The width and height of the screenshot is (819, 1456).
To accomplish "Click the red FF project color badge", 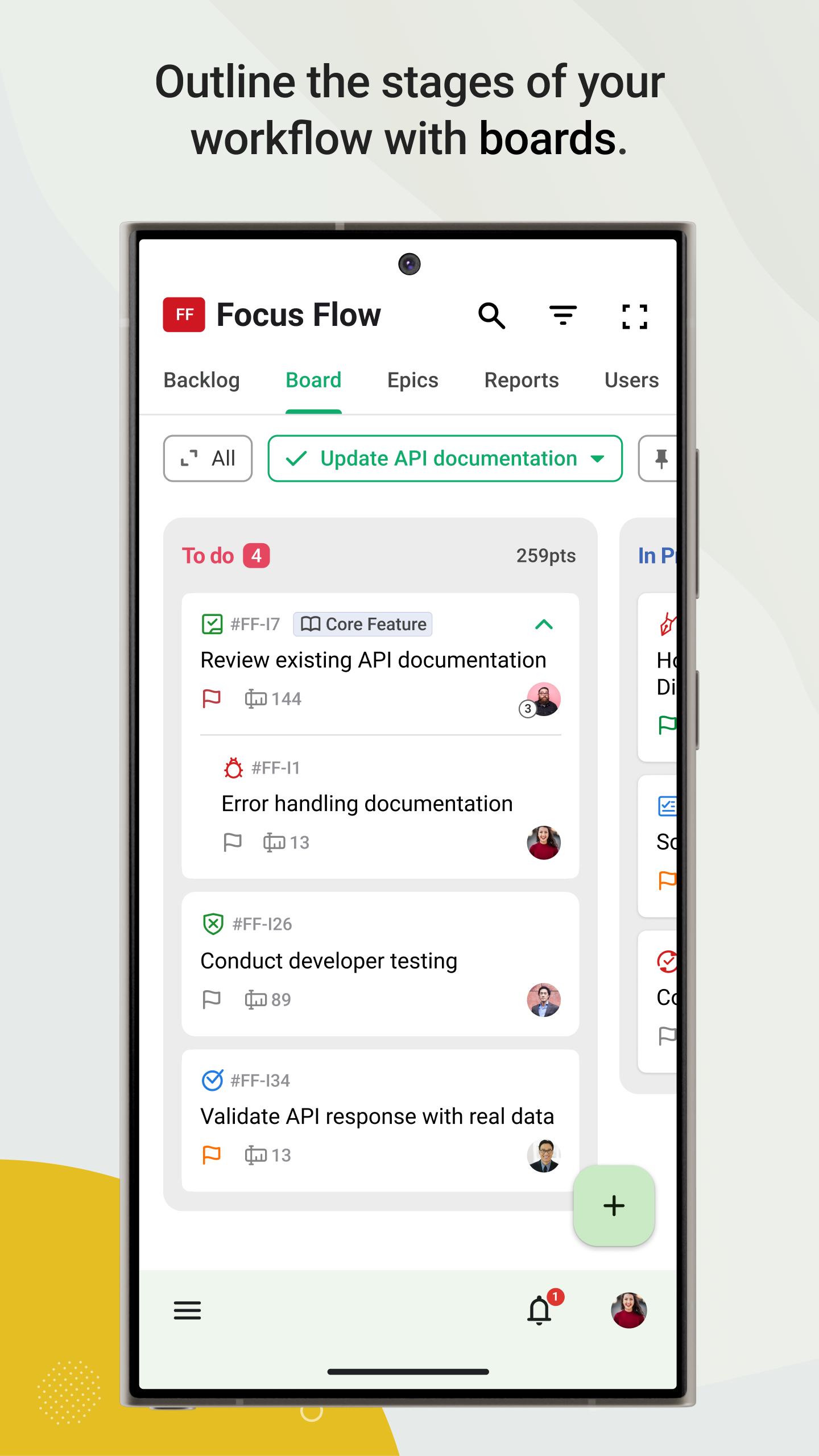I will (x=184, y=315).
